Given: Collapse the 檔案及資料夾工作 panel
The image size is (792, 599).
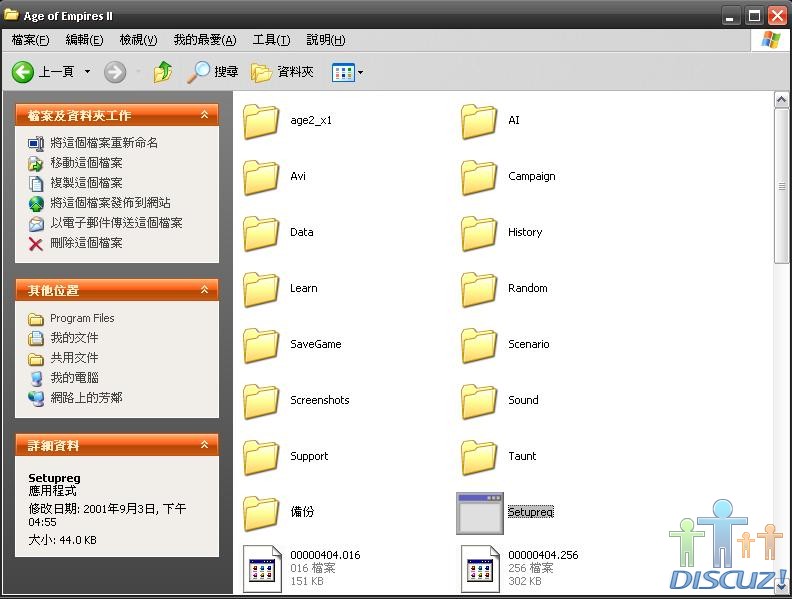Looking at the screenshot, I should point(205,115).
